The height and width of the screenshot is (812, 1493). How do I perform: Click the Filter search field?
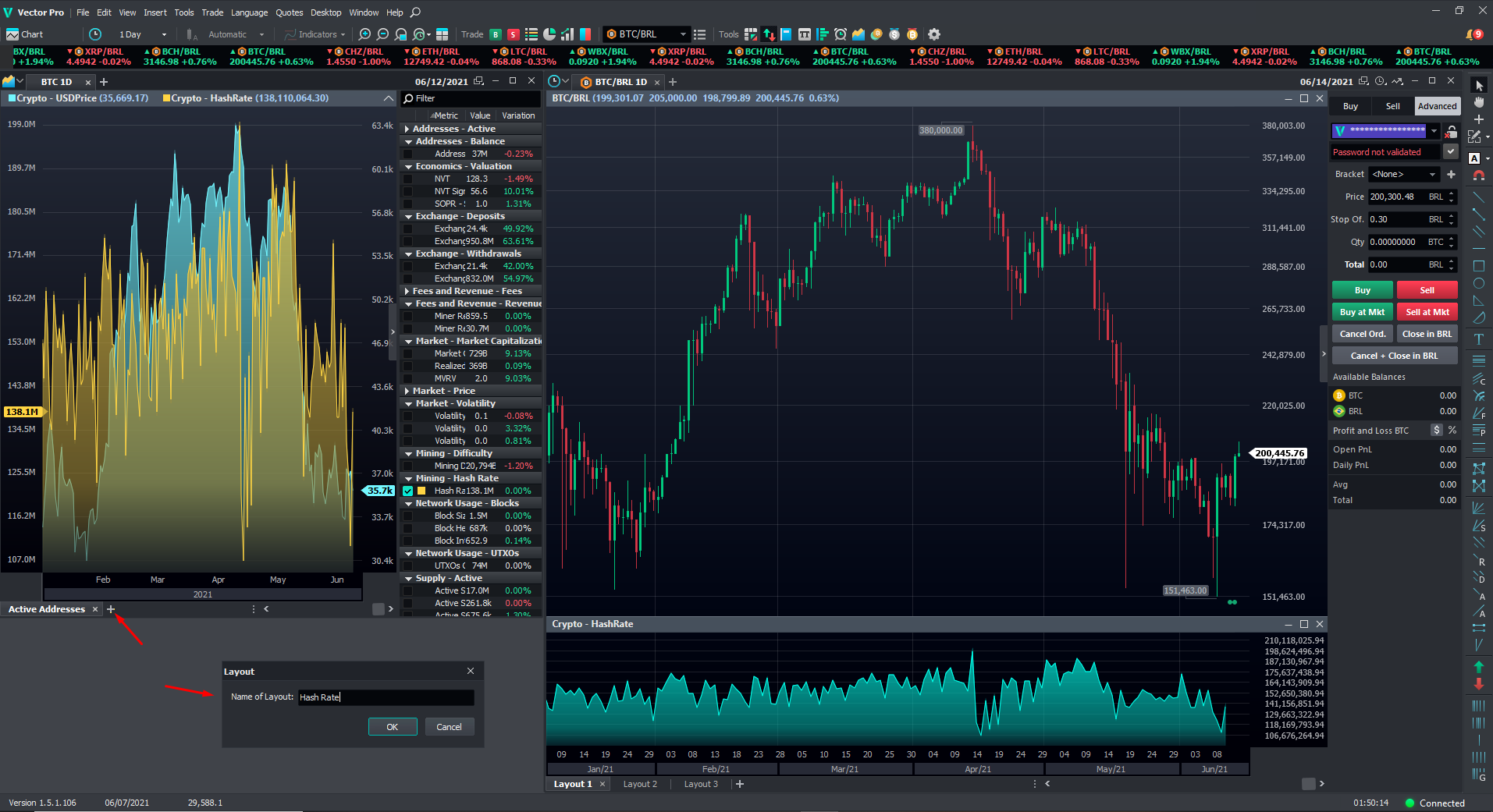(x=471, y=98)
